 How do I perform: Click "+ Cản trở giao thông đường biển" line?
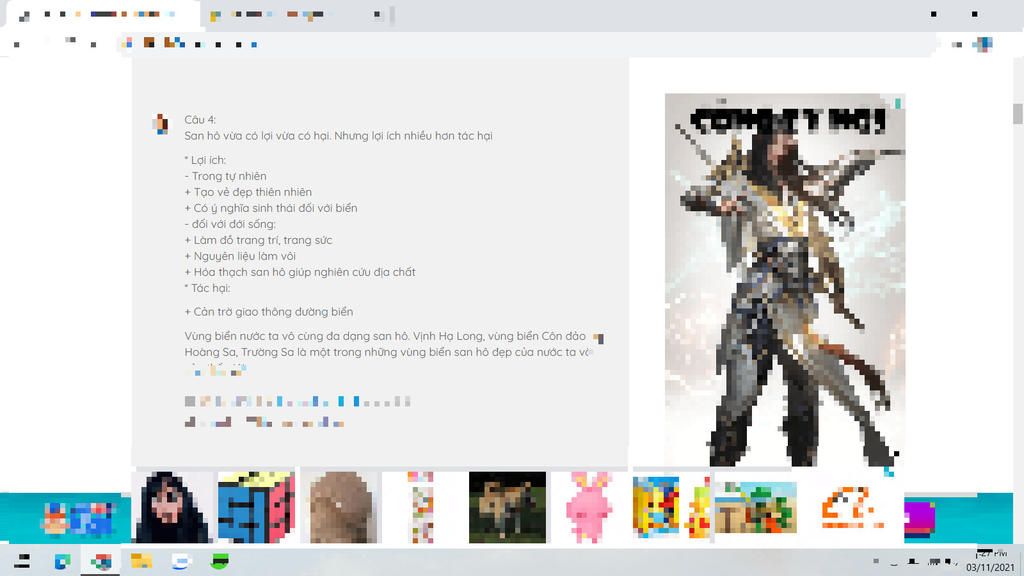point(268,312)
